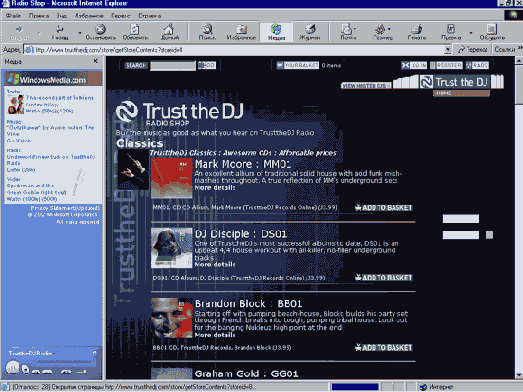Click the Остановить (Stop) toolbar icon
Screen dimensions: 523x392
[100, 29]
